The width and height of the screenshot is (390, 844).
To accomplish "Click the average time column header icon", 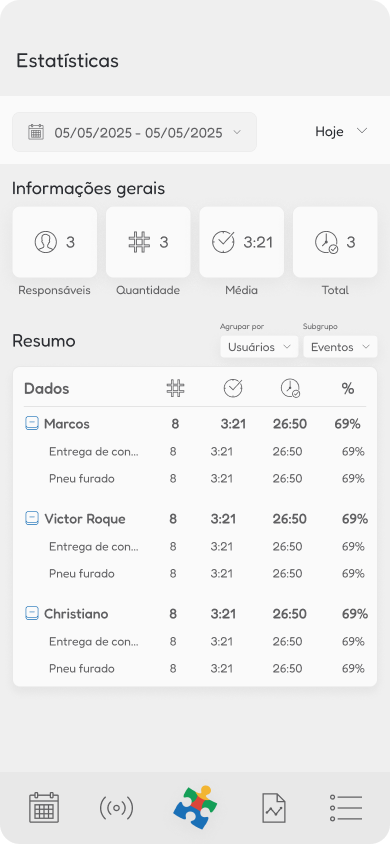I will pyautogui.click(x=233, y=388).
